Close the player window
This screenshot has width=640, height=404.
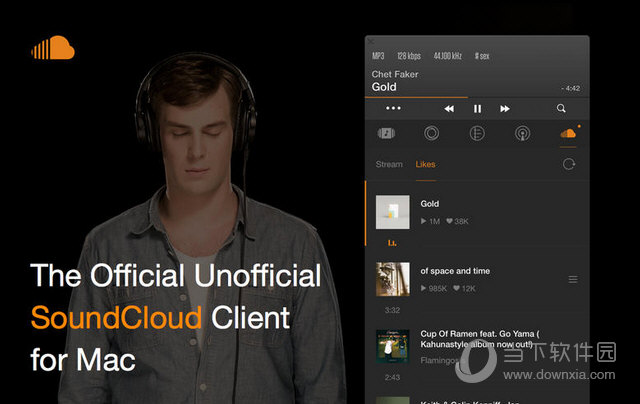point(371,41)
